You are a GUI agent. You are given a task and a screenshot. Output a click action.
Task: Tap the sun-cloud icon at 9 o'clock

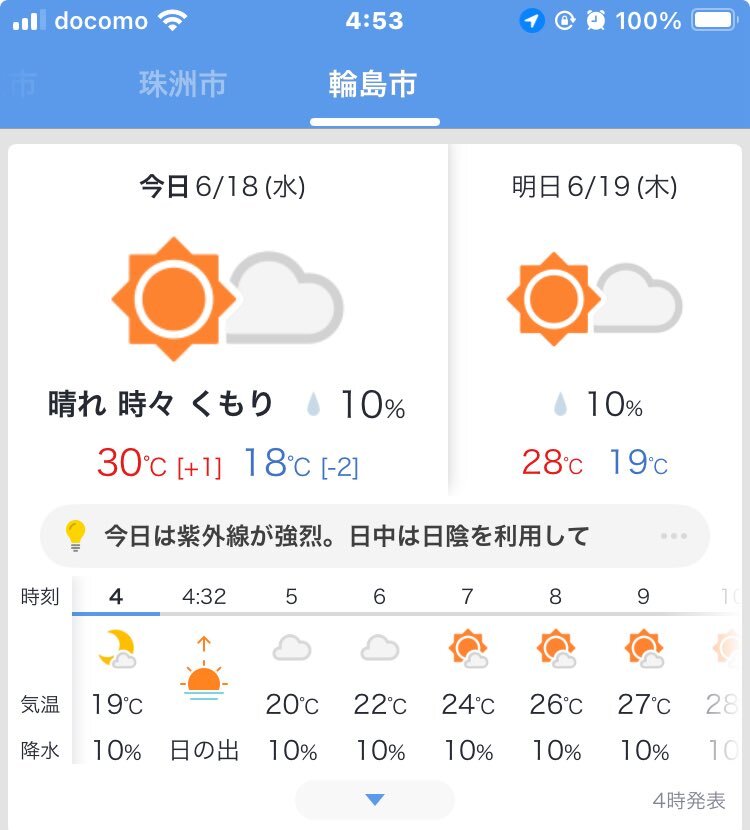click(644, 648)
